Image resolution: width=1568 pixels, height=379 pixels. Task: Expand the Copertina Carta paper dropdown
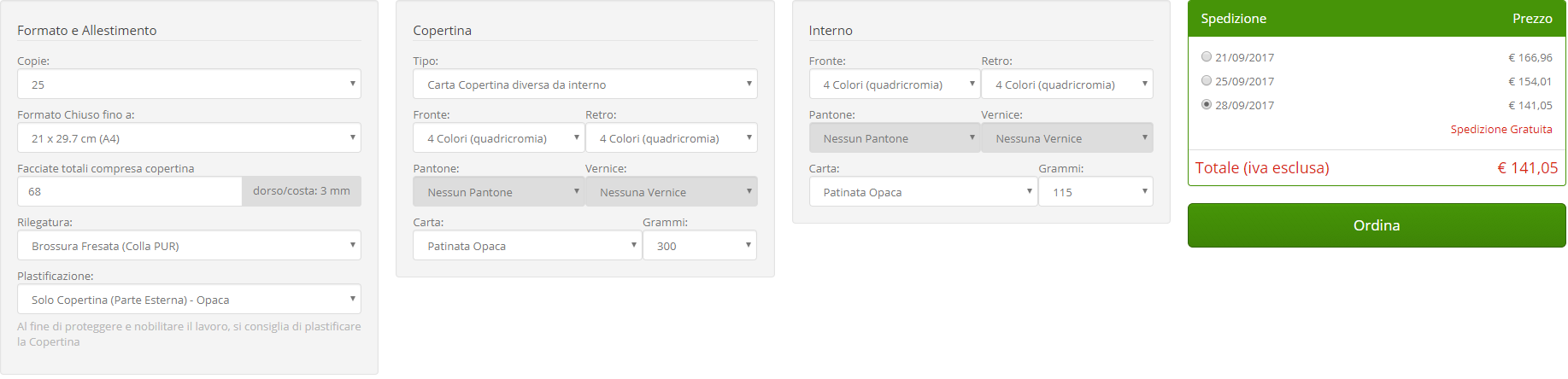[526, 246]
